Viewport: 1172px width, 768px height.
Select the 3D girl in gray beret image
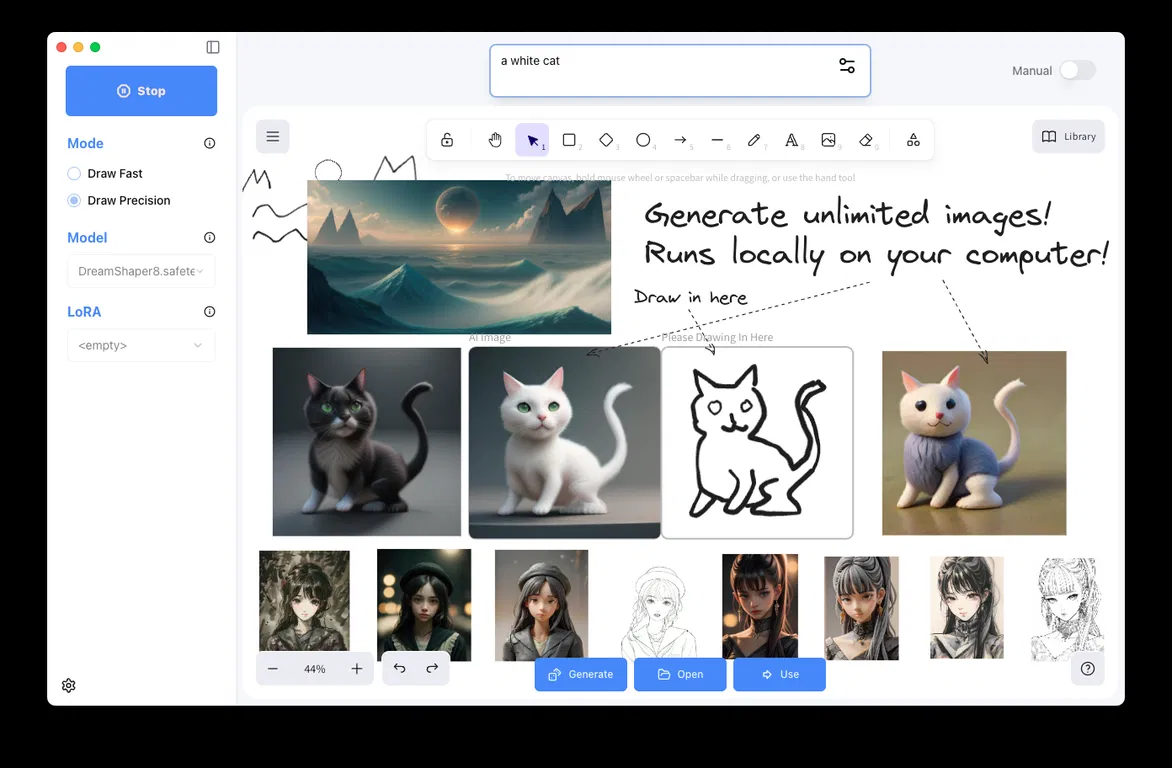point(541,605)
